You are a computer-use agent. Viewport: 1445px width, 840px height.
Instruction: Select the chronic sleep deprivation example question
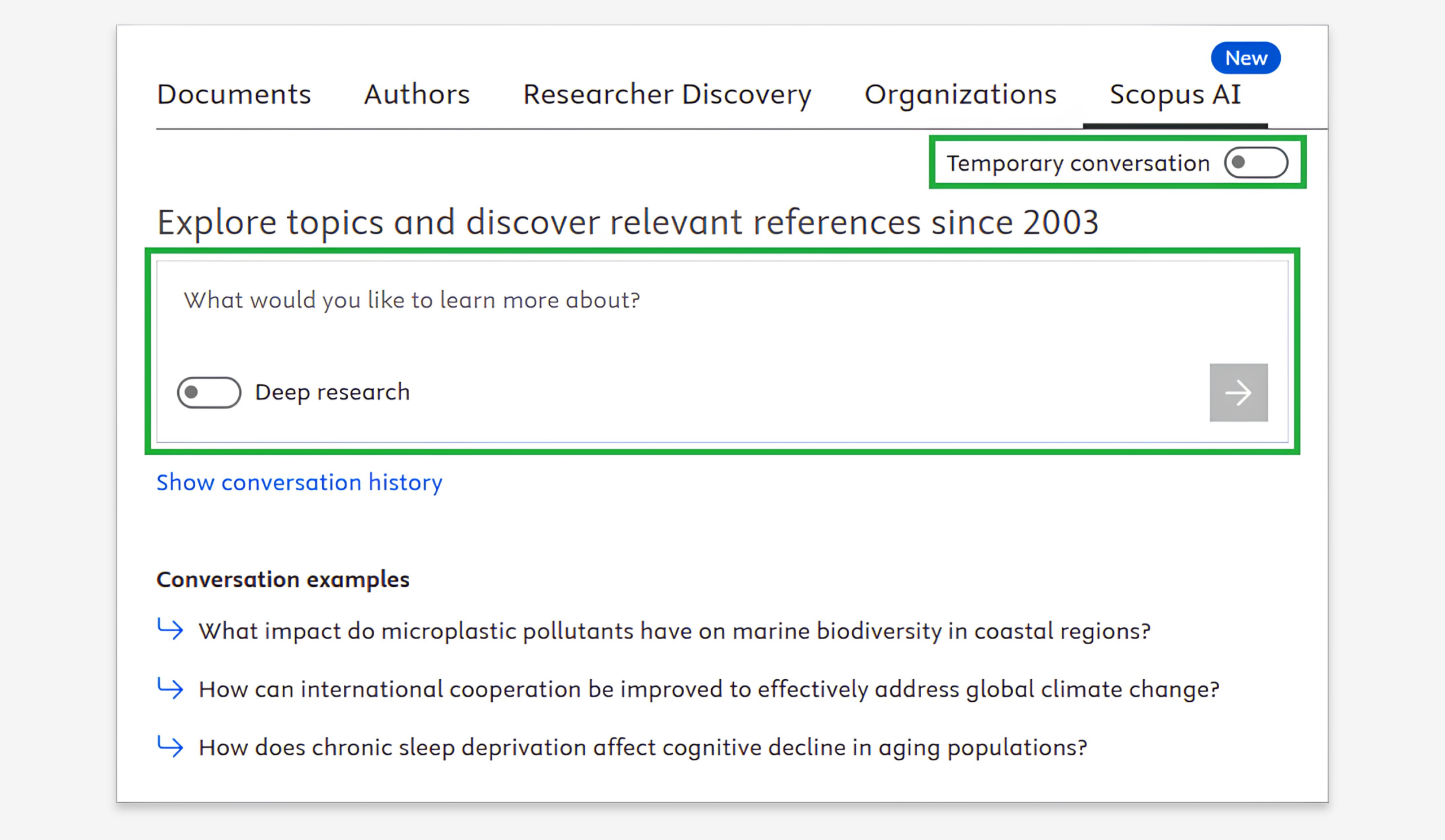click(x=643, y=747)
